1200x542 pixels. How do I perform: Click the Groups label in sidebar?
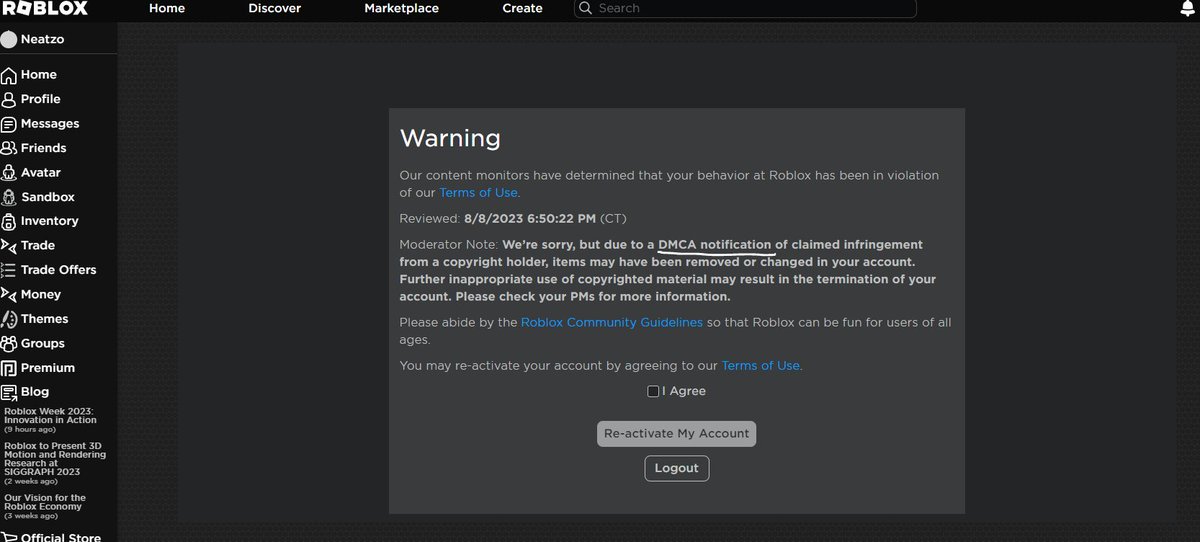pyautogui.click(x=43, y=343)
